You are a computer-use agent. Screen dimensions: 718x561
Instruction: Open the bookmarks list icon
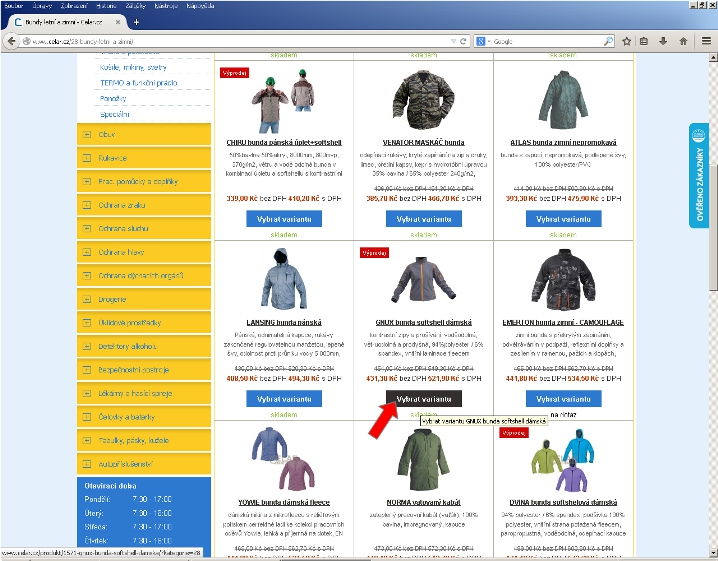pos(644,41)
